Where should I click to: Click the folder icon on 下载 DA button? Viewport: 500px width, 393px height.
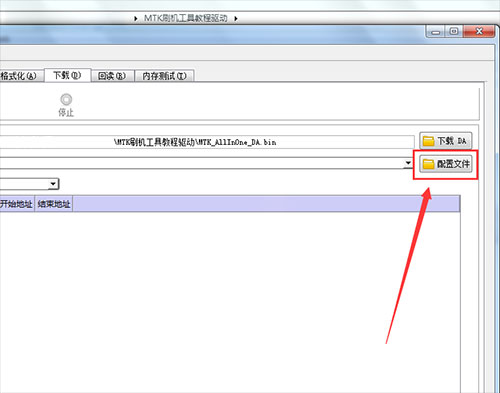[x=428, y=141]
